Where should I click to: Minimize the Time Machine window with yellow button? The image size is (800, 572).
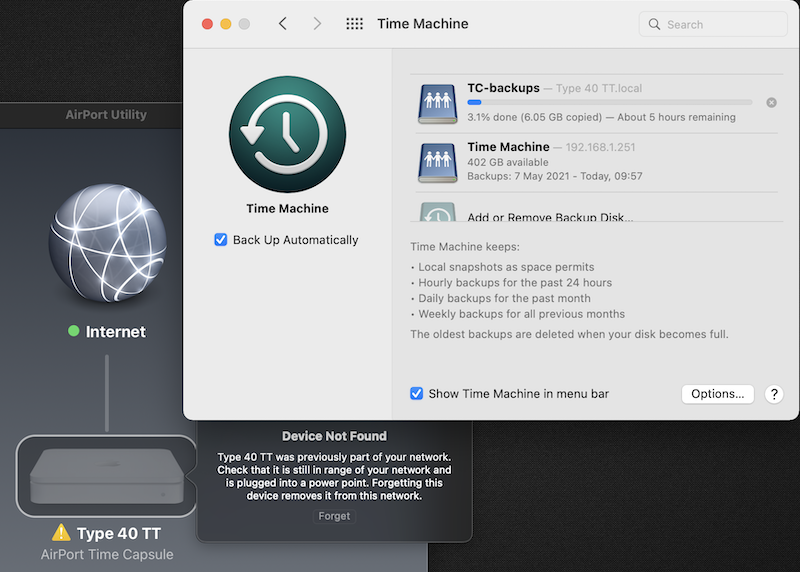point(226,24)
